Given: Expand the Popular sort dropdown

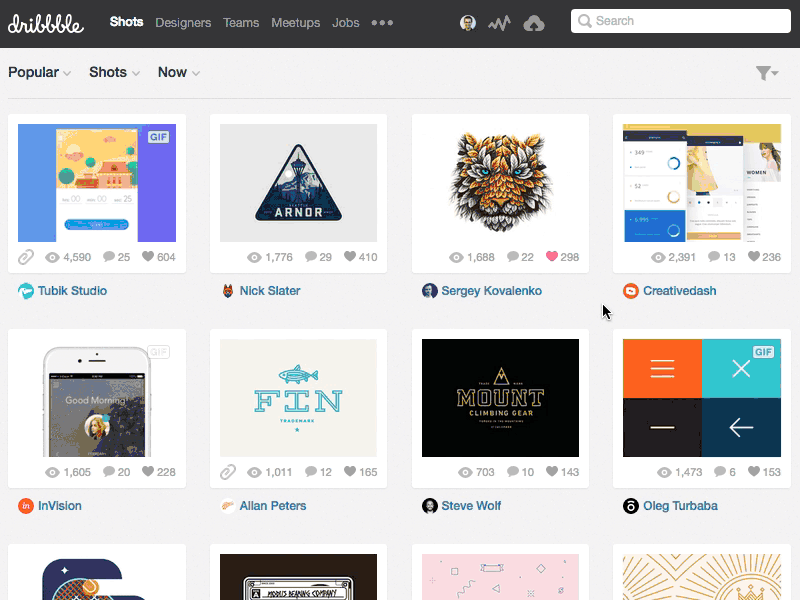Looking at the screenshot, I should click(x=39, y=72).
